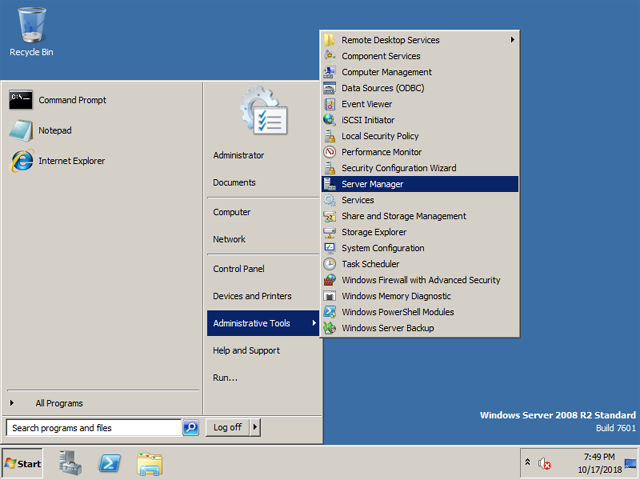
Task: Click the Notepad icon in Start menu
Action: tap(20, 131)
